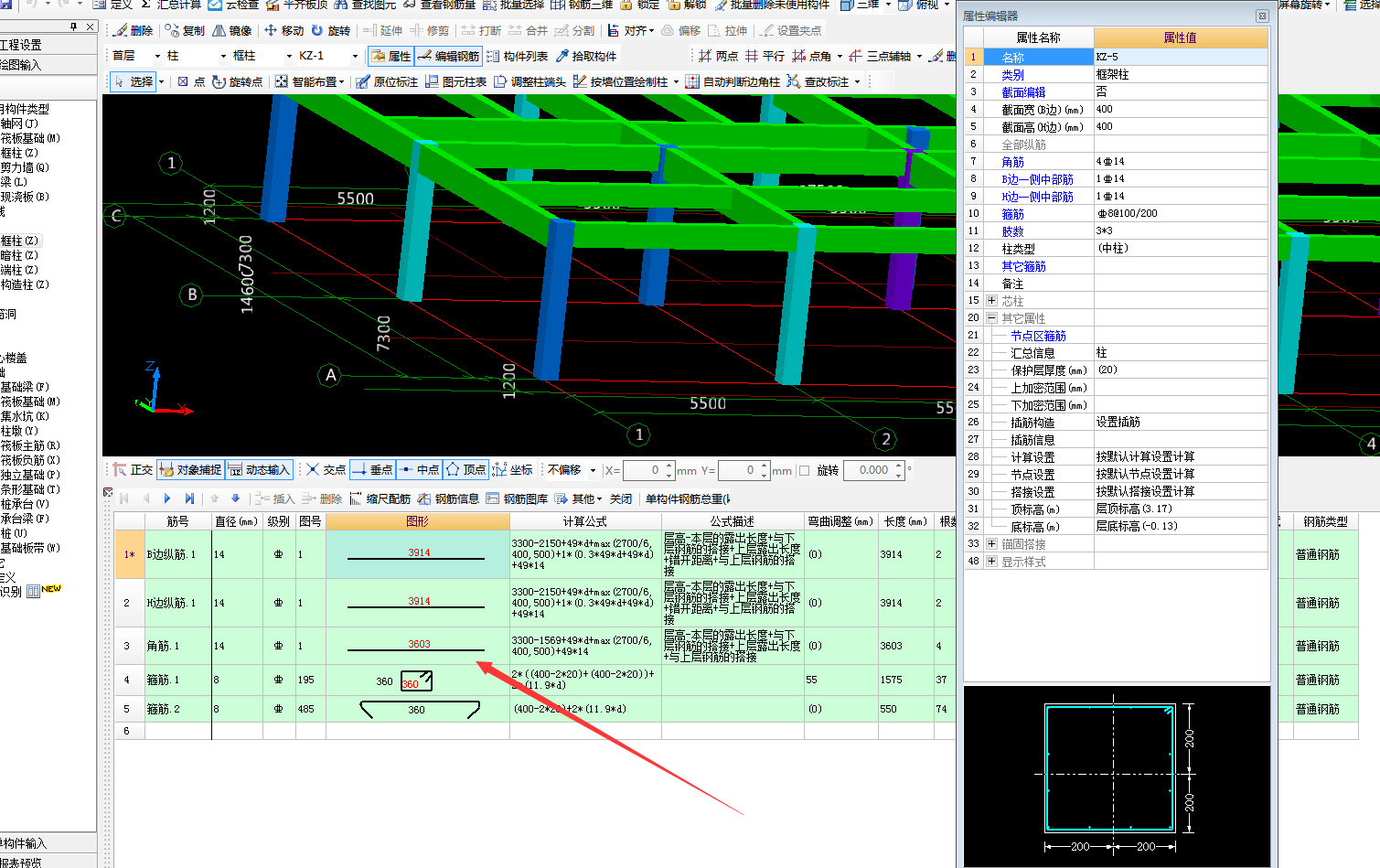Click the 调整柱端头 adjust column end tool

tap(530, 81)
